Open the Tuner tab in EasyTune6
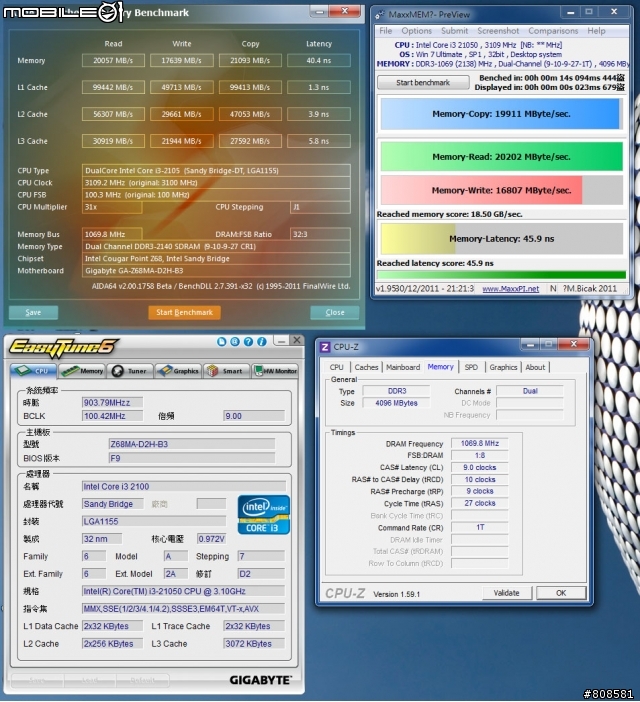This screenshot has width=640, height=702. pyautogui.click(x=130, y=371)
